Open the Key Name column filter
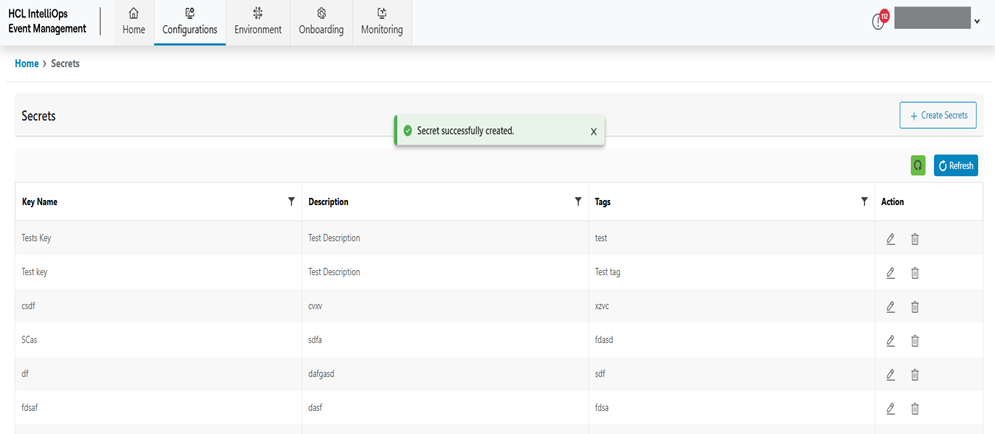The width and height of the screenshot is (995, 434). 291,201
